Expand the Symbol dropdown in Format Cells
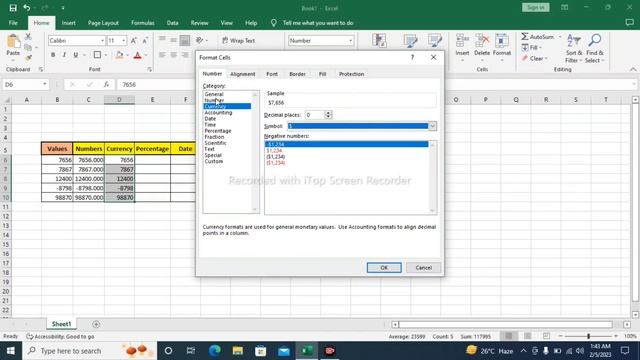The height and width of the screenshot is (360, 640). point(432,126)
